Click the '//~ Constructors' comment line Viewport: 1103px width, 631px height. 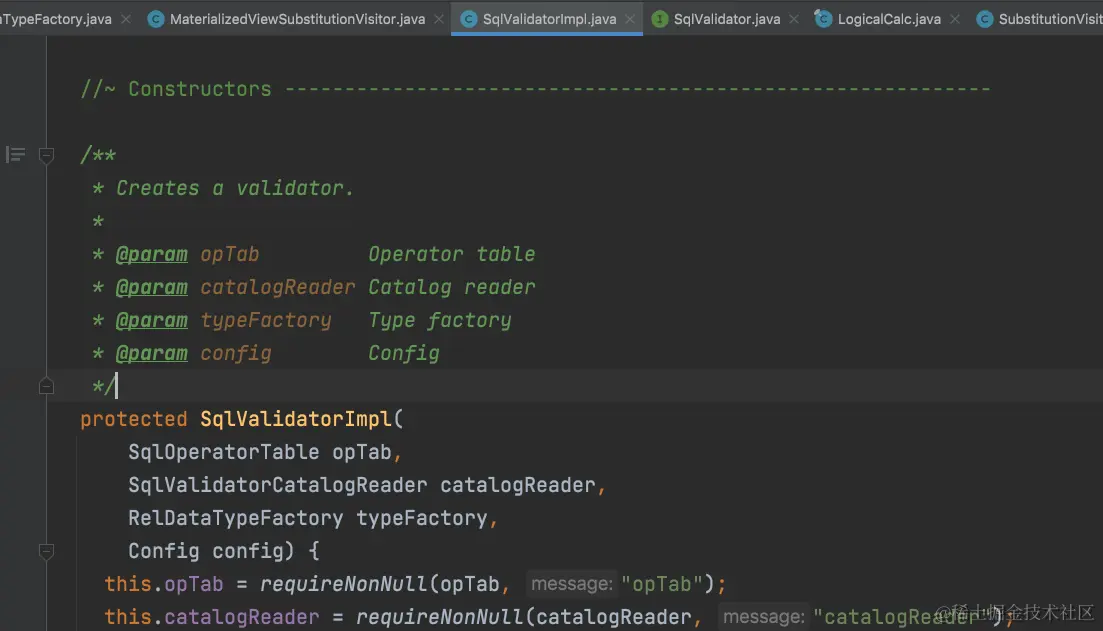[x=535, y=89]
